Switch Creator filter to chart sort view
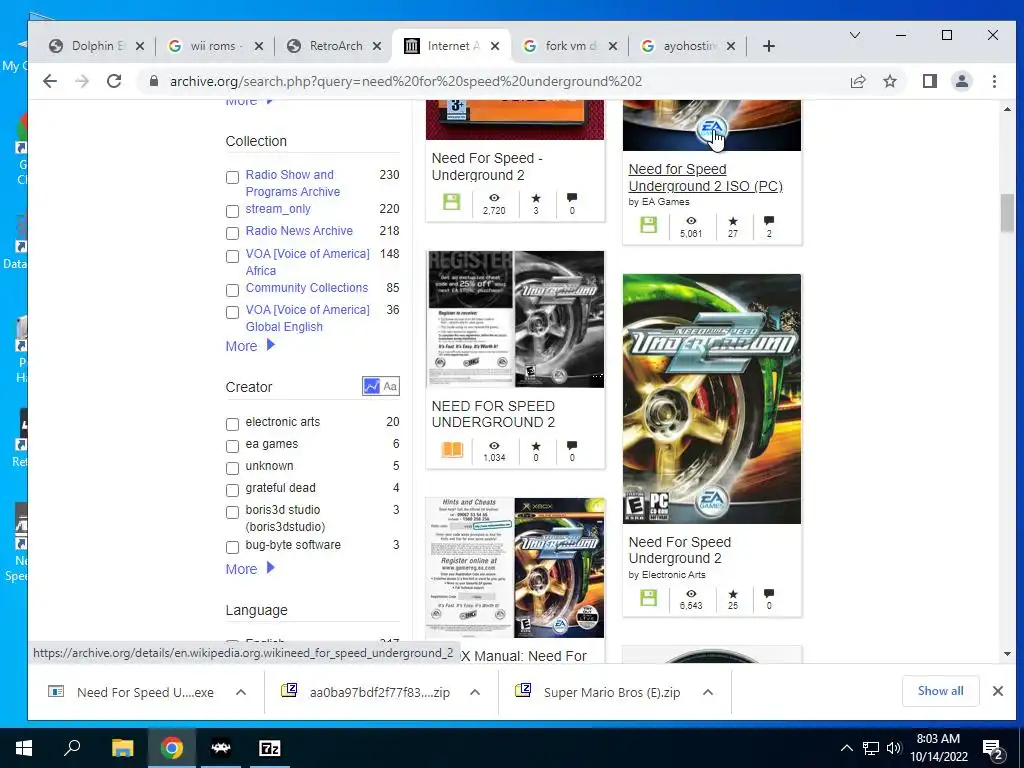 pyautogui.click(x=371, y=386)
